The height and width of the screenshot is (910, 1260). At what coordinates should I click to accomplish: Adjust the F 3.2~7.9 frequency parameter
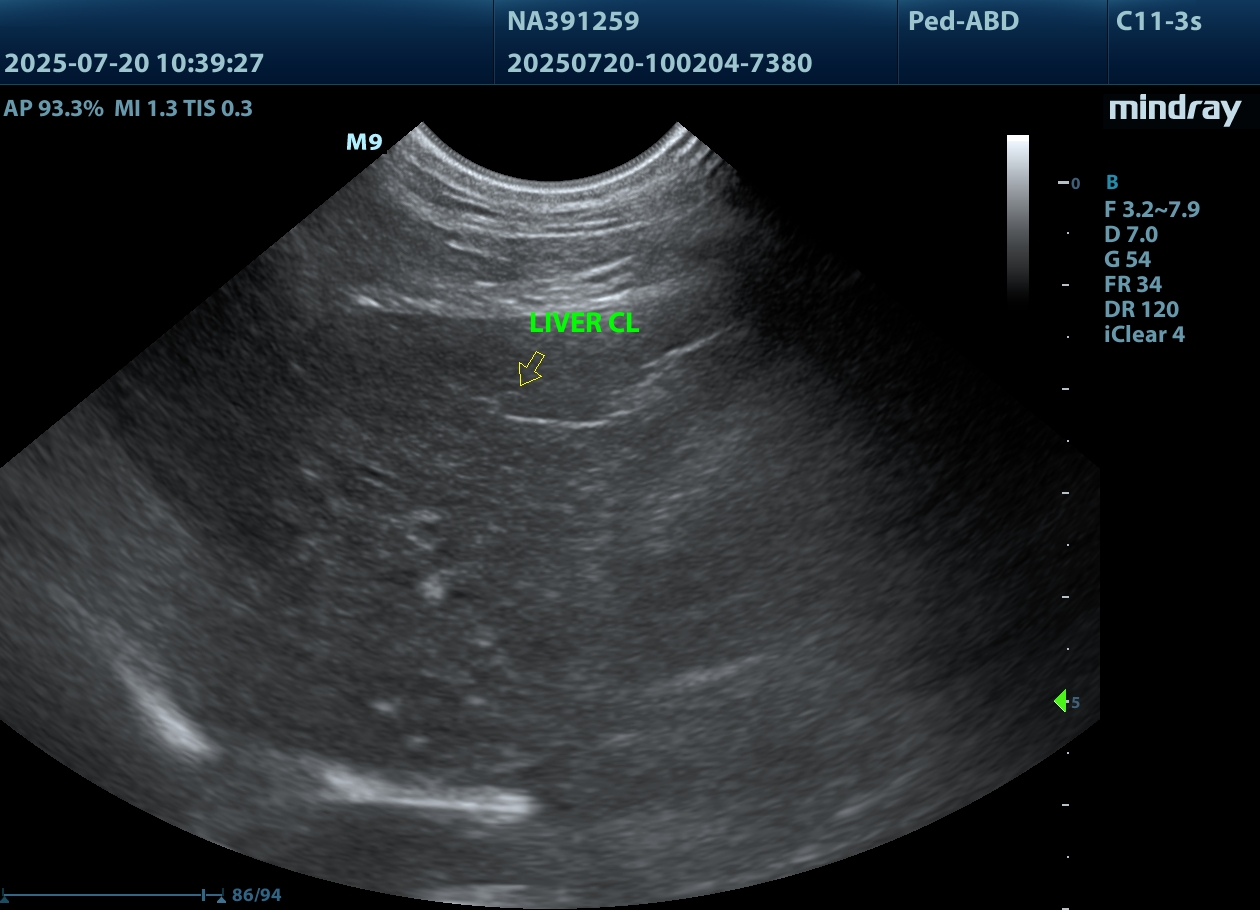[1151, 209]
